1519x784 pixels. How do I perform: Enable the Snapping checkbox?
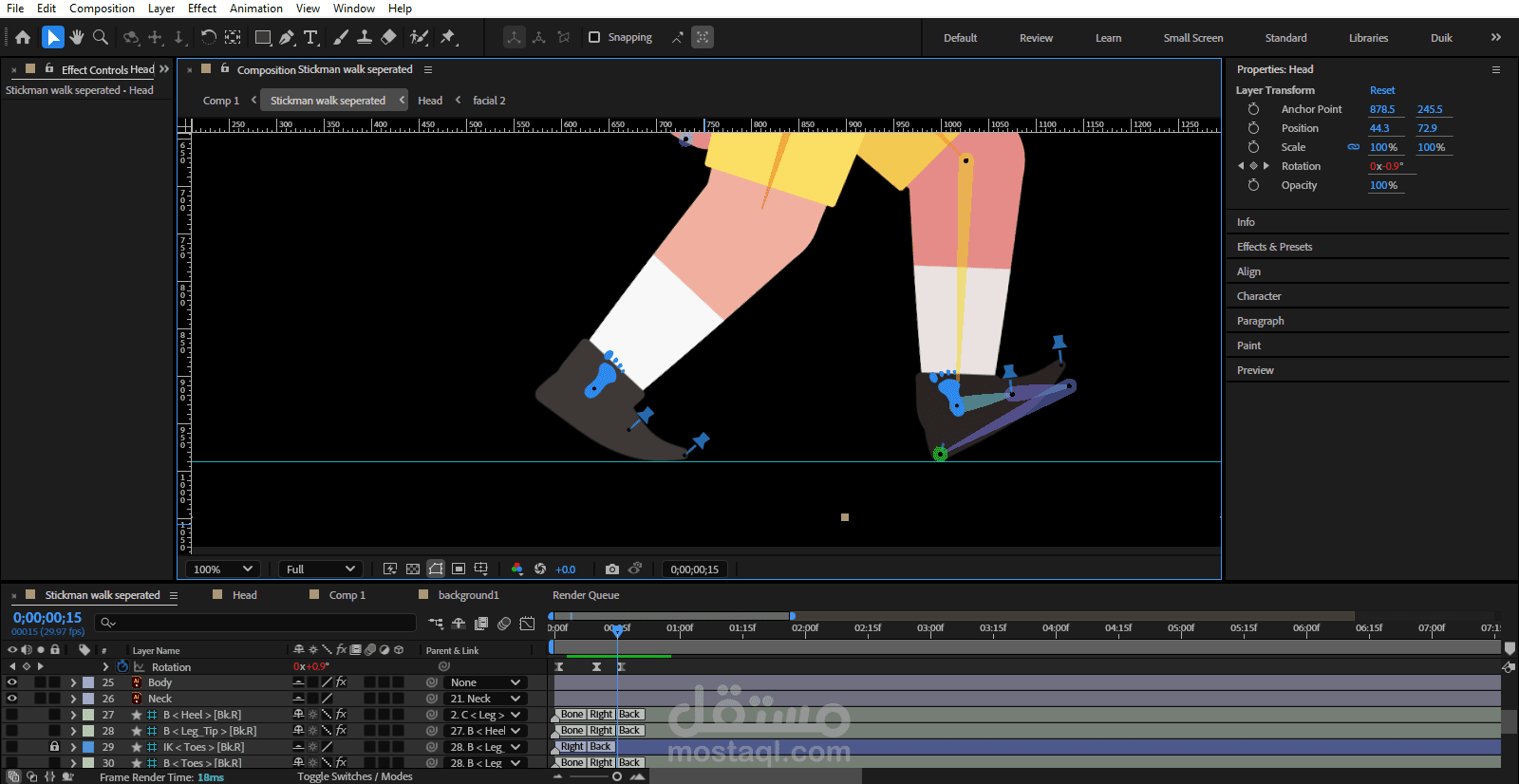tap(594, 37)
